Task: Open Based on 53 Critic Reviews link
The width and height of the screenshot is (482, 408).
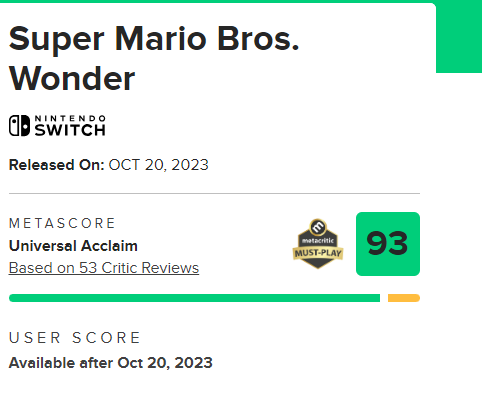Action: point(104,268)
